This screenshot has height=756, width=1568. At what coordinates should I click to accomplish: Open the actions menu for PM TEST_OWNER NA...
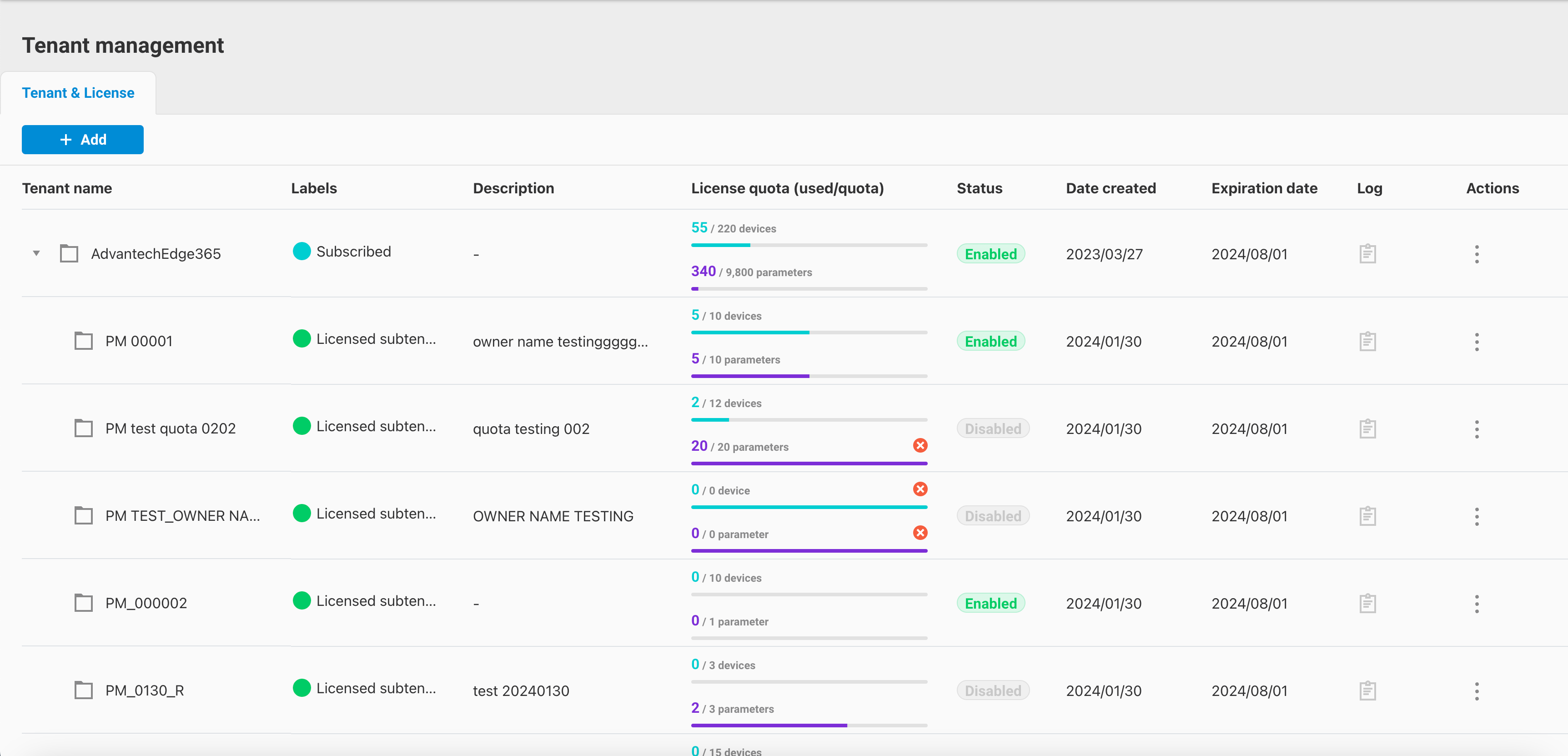1478,515
